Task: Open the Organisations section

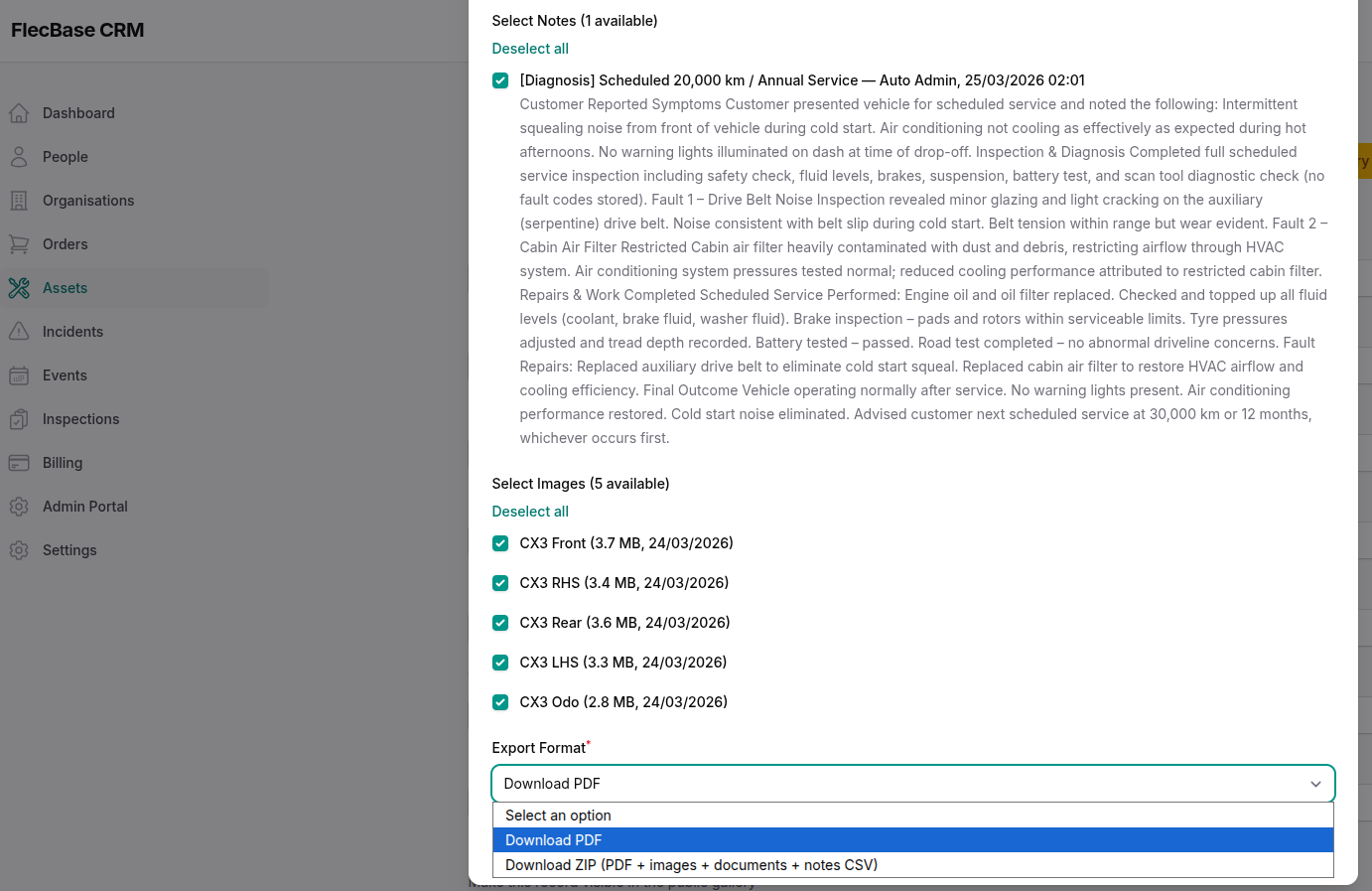Action: pos(18,200)
